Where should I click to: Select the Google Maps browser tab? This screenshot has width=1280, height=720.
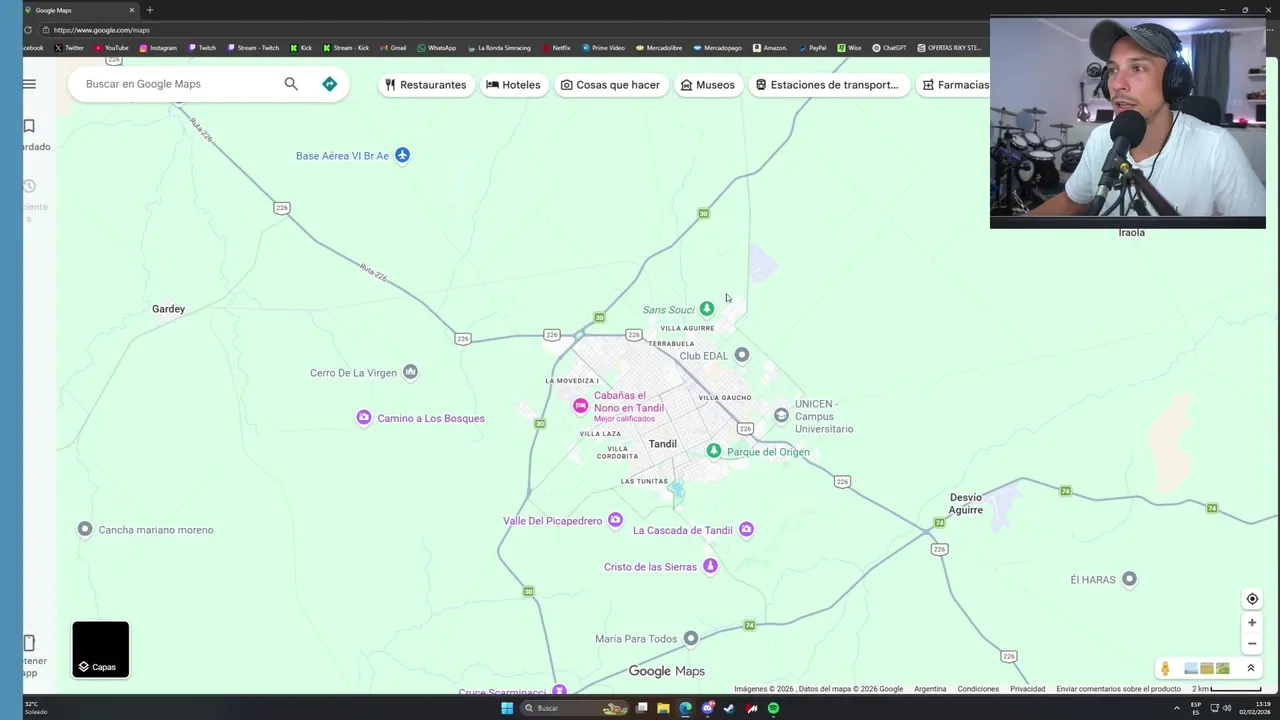coord(80,10)
